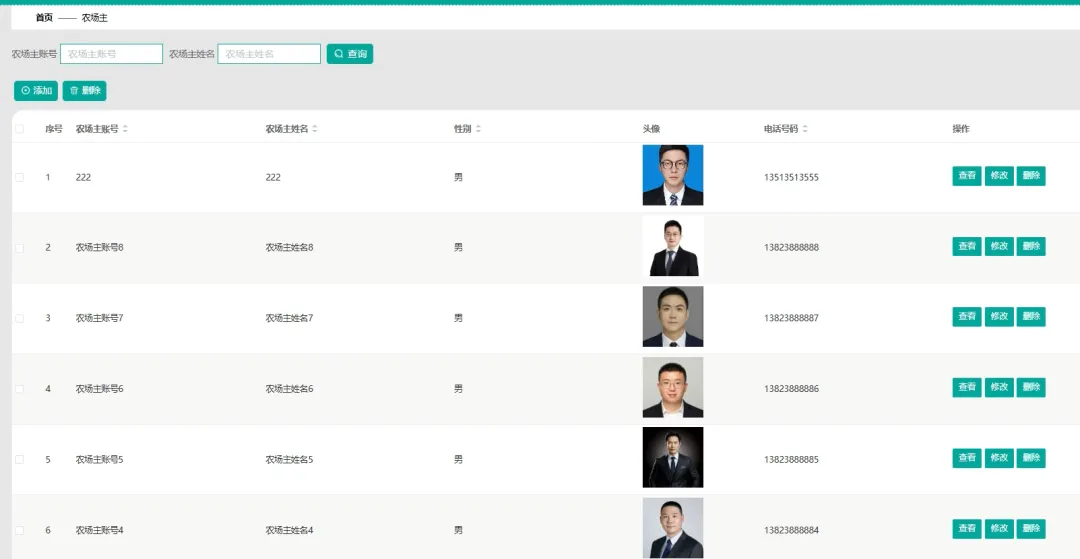Click the 操作 column header

[961, 129]
